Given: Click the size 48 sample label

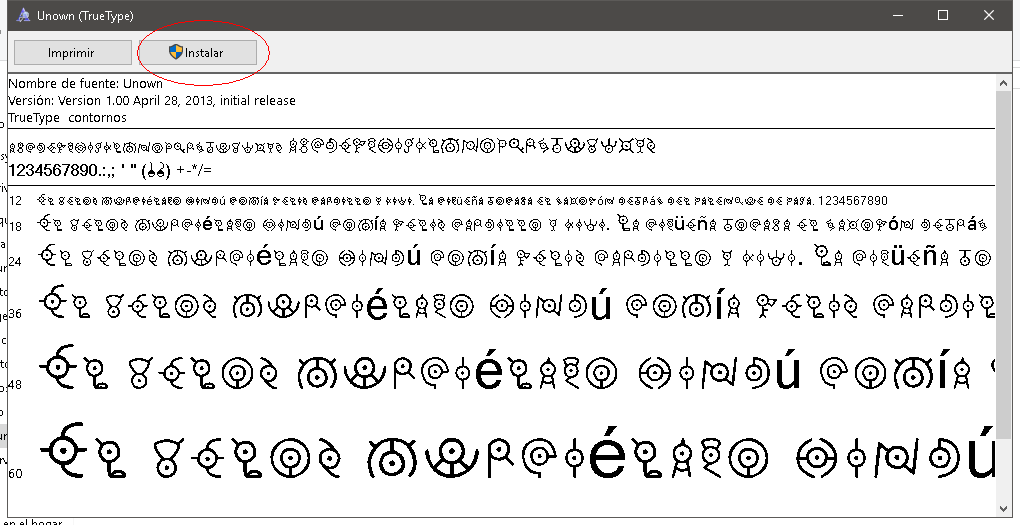Looking at the screenshot, I should click(x=16, y=384).
